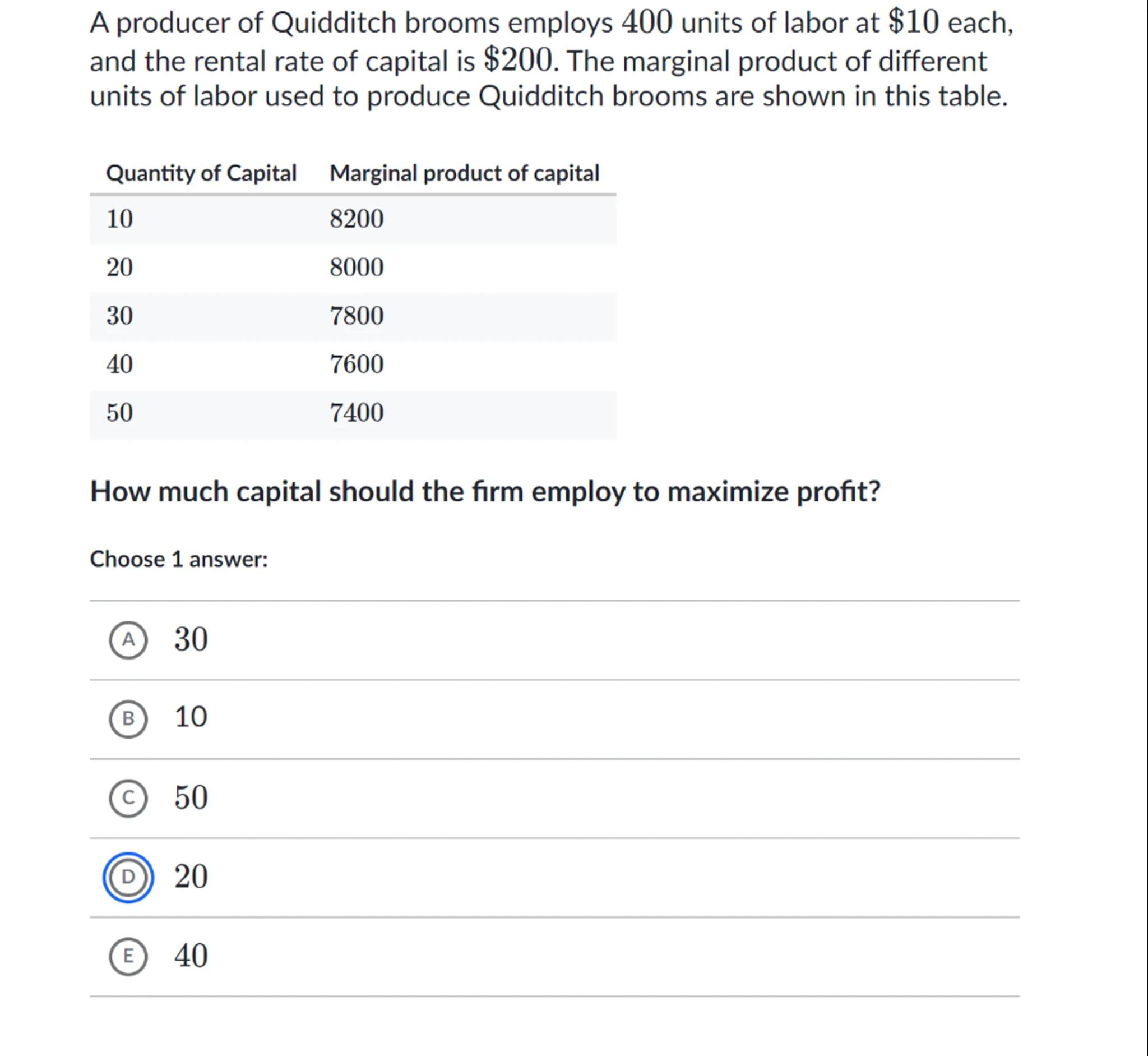This screenshot has width=1148, height=1056.
Task: Choose the answer text 30 beside option A
Action: tap(191, 639)
